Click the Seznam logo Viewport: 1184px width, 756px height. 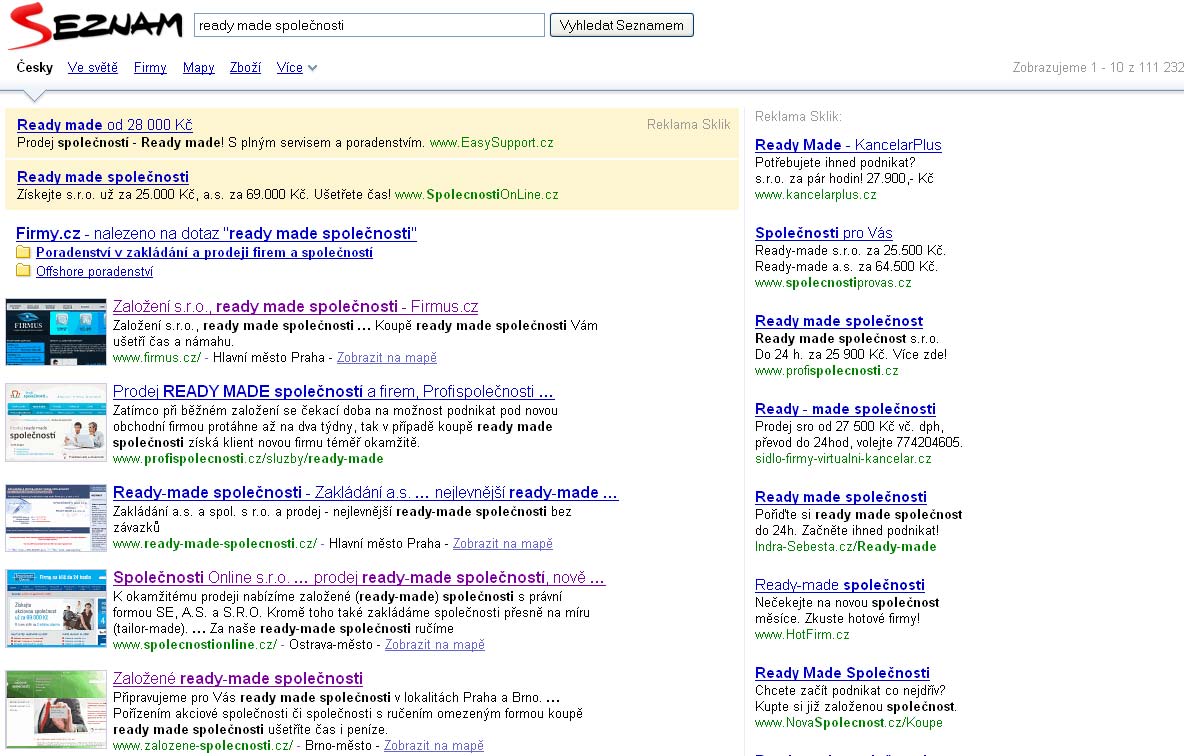(x=95, y=25)
